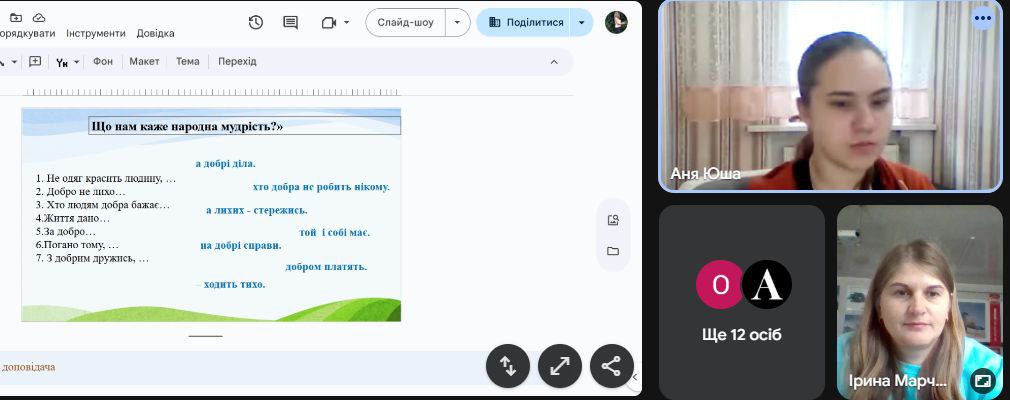Click the add comment toolbar icon

point(35,62)
